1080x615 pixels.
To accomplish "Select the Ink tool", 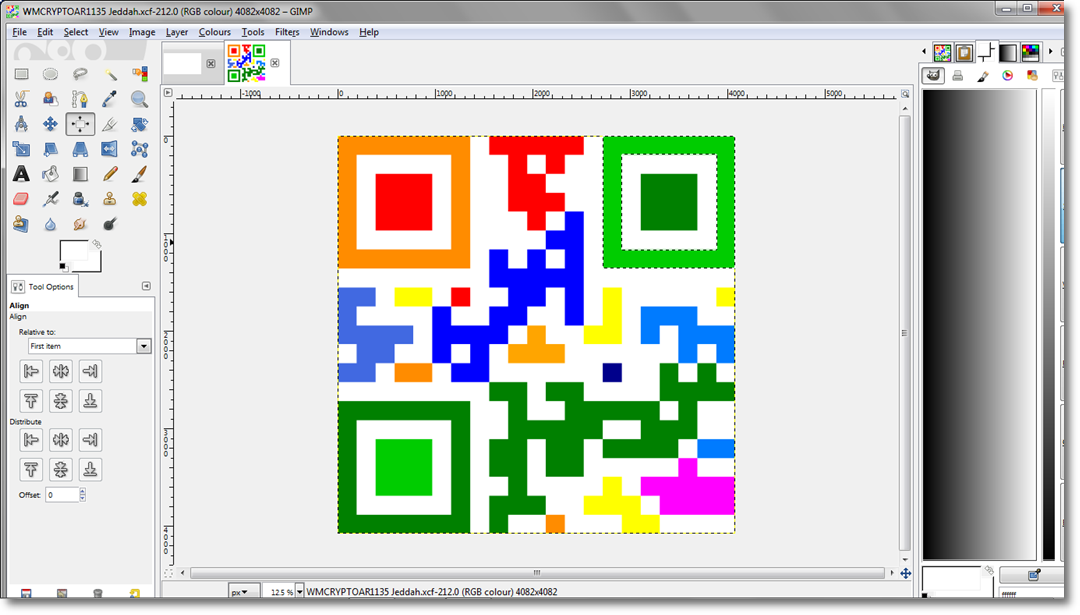I will click(x=80, y=199).
